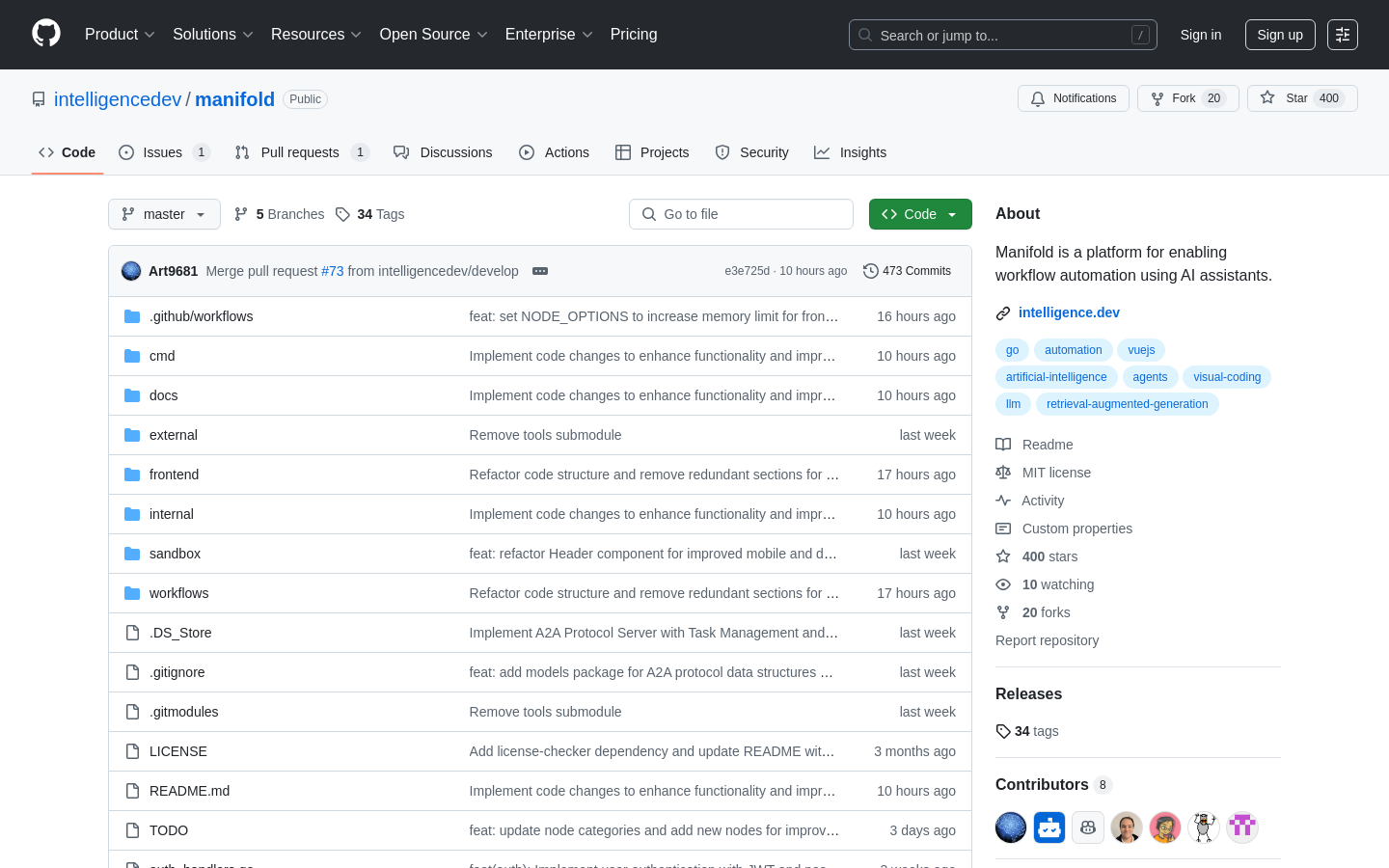This screenshot has height=868, width=1389.
Task: Switch to the Discussions tab
Action: click(x=443, y=152)
